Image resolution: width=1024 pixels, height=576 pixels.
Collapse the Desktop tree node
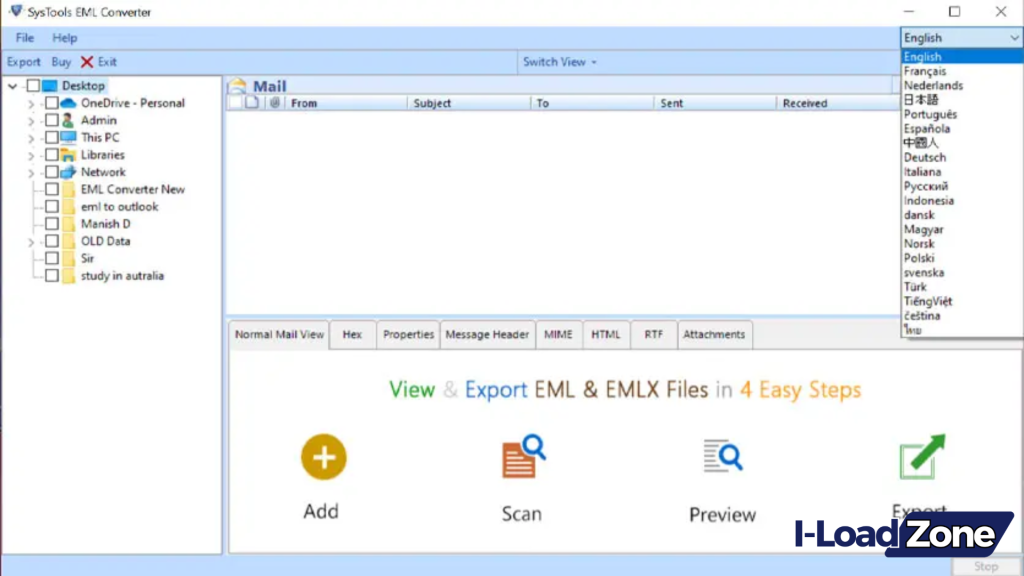(12, 86)
